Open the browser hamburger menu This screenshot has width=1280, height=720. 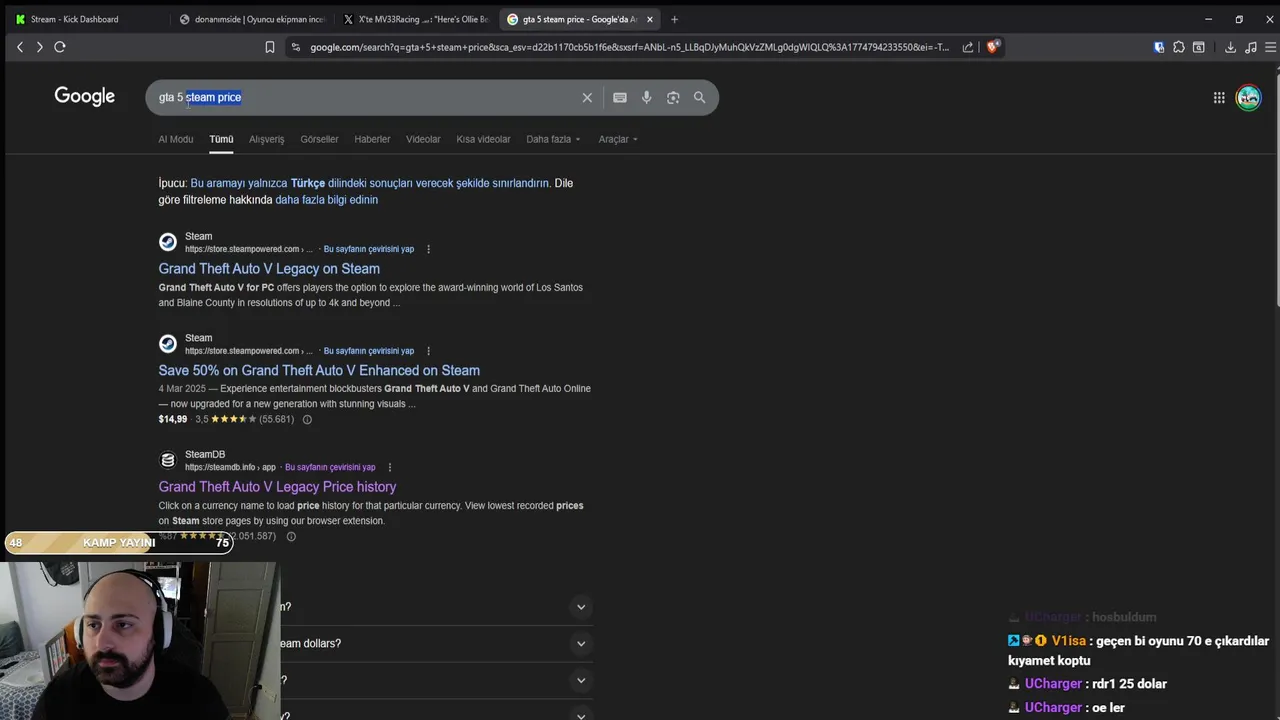click(x=1271, y=47)
